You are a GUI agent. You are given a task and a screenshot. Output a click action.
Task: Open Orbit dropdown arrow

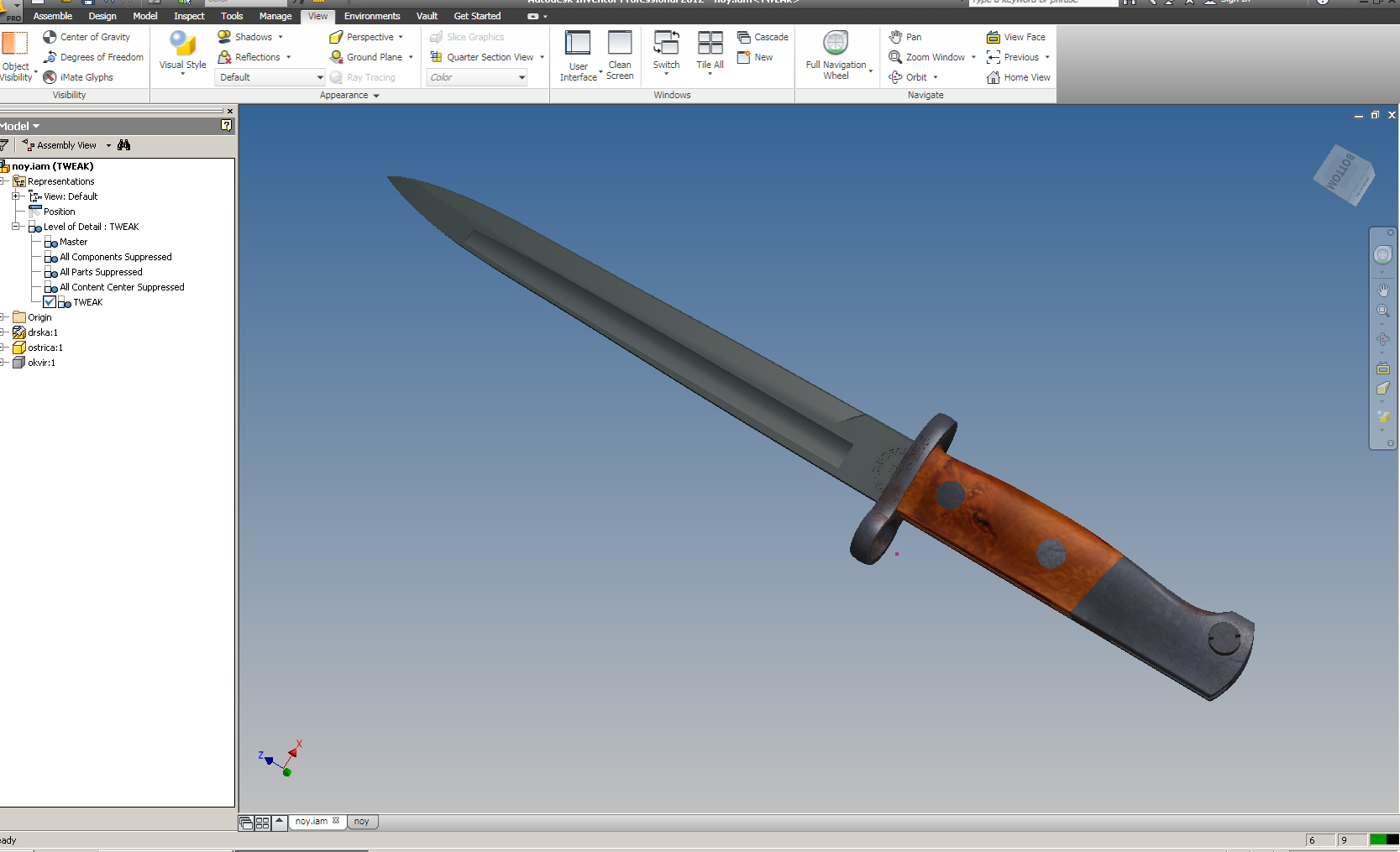pyautogui.click(x=936, y=77)
